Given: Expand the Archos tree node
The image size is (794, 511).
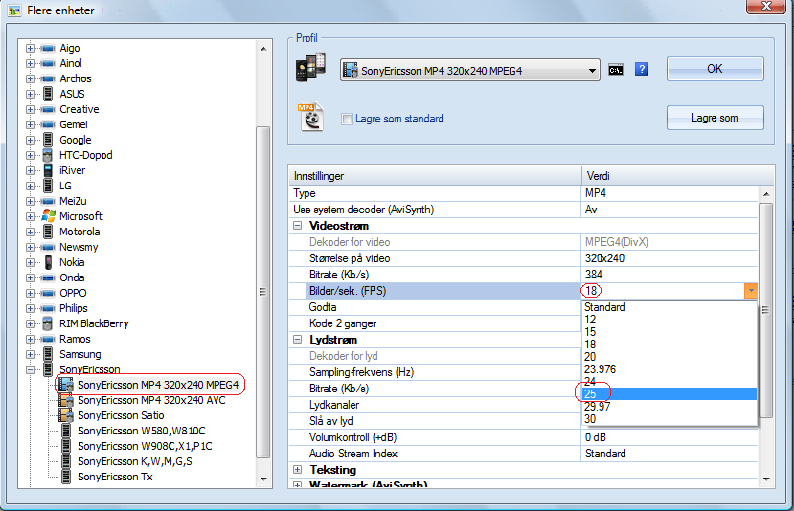Looking at the screenshot, I should [x=31, y=79].
